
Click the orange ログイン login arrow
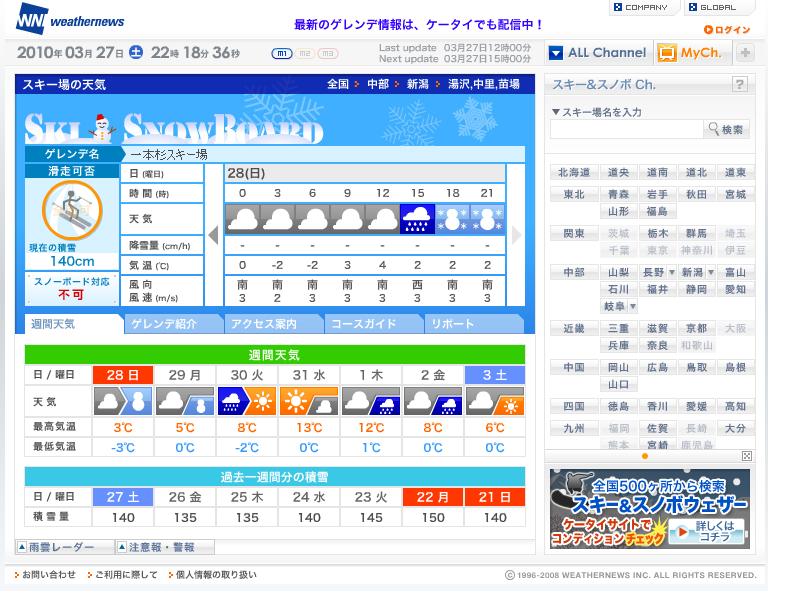click(x=708, y=30)
